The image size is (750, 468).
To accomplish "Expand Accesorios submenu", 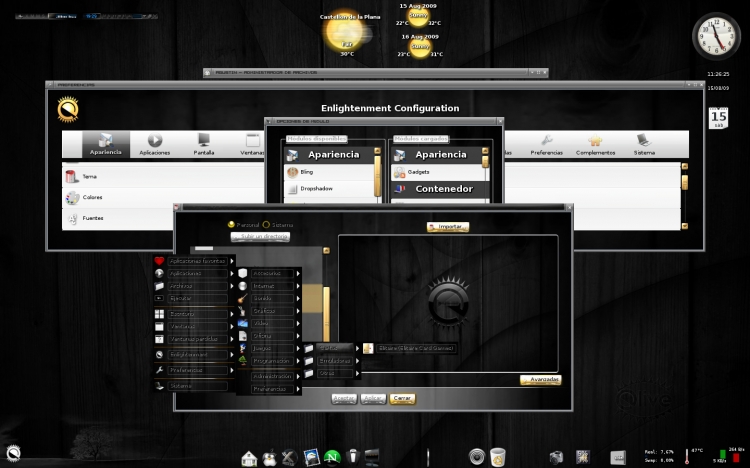I will coord(270,273).
